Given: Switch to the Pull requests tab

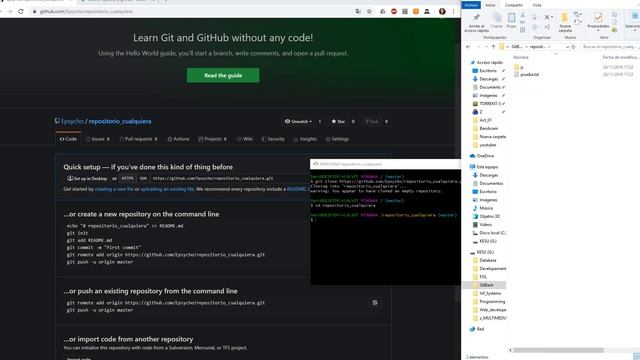Looking at the screenshot, I should (x=138, y=139).
